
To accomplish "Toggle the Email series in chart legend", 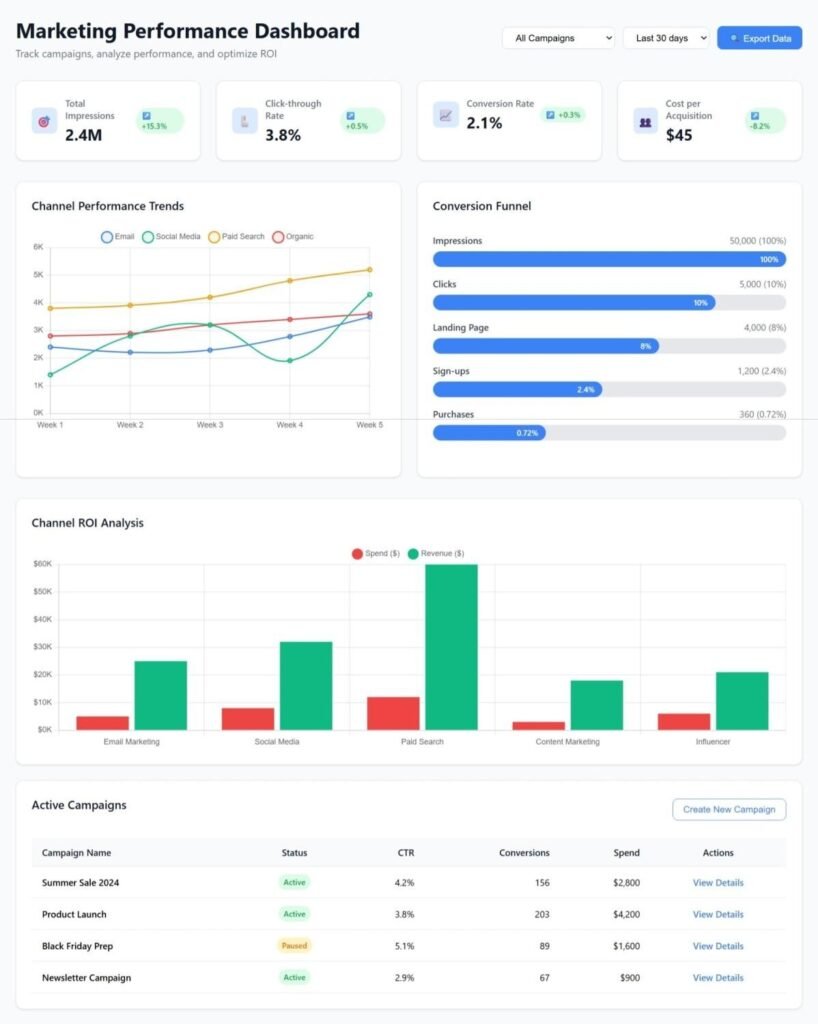I will tap(118, 236).
